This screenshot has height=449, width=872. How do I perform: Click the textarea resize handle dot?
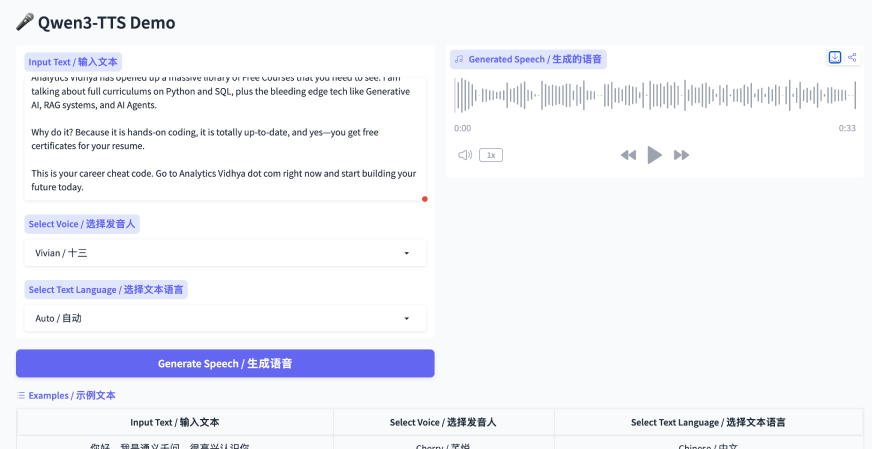click(425, 199)
